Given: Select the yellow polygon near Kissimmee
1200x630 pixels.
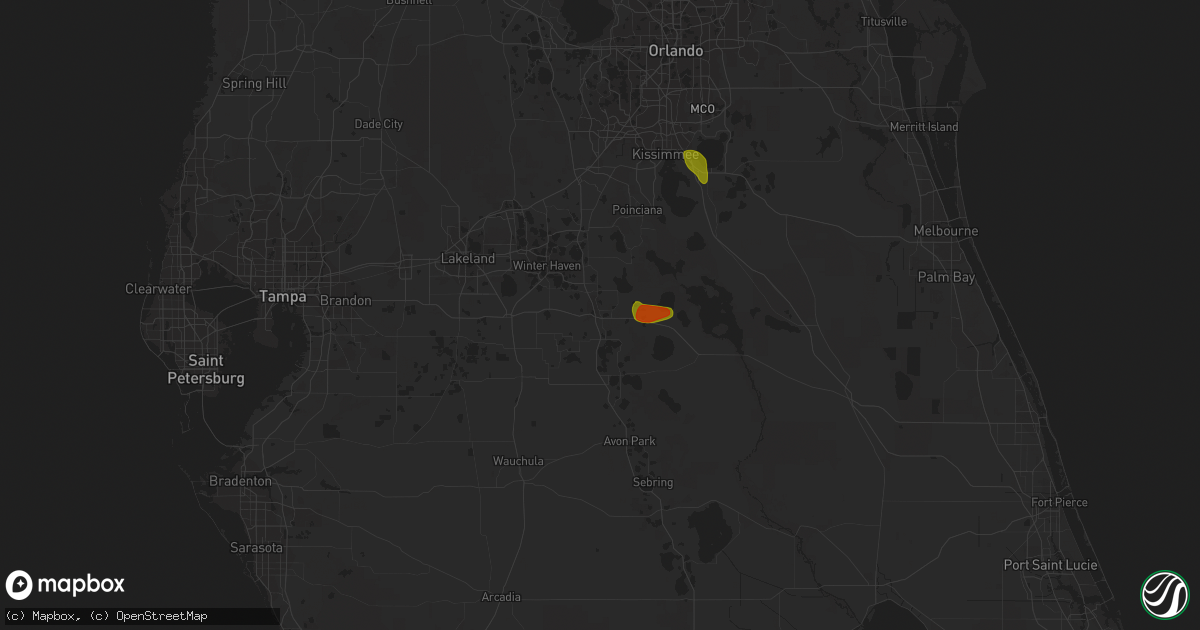Looking at the screenshot, I should (x=697, y=166).
